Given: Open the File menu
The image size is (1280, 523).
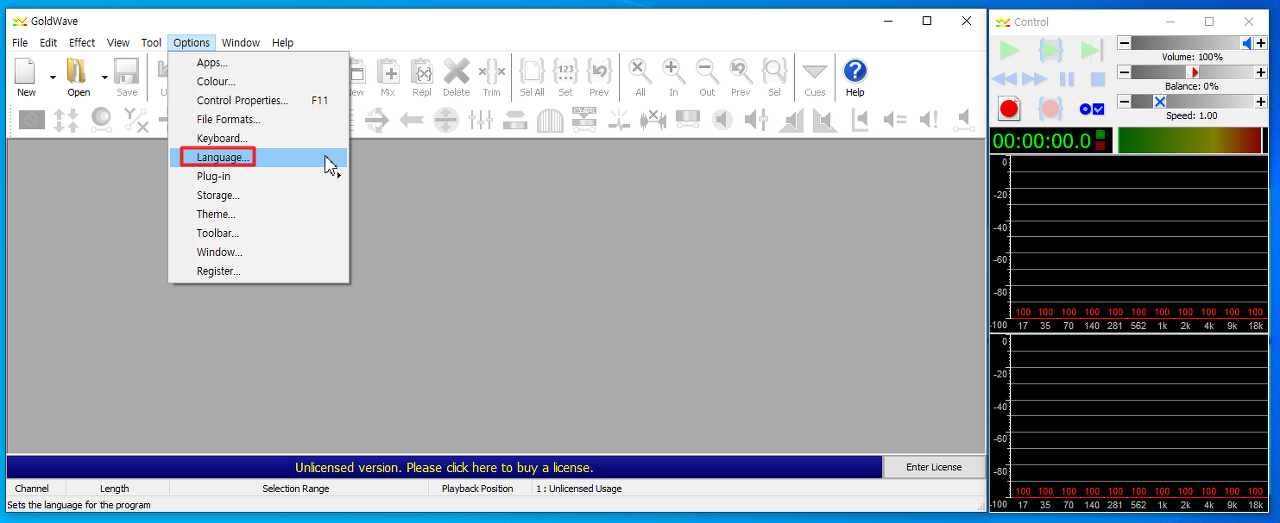Looking at the screenshot, I should 20,43.
